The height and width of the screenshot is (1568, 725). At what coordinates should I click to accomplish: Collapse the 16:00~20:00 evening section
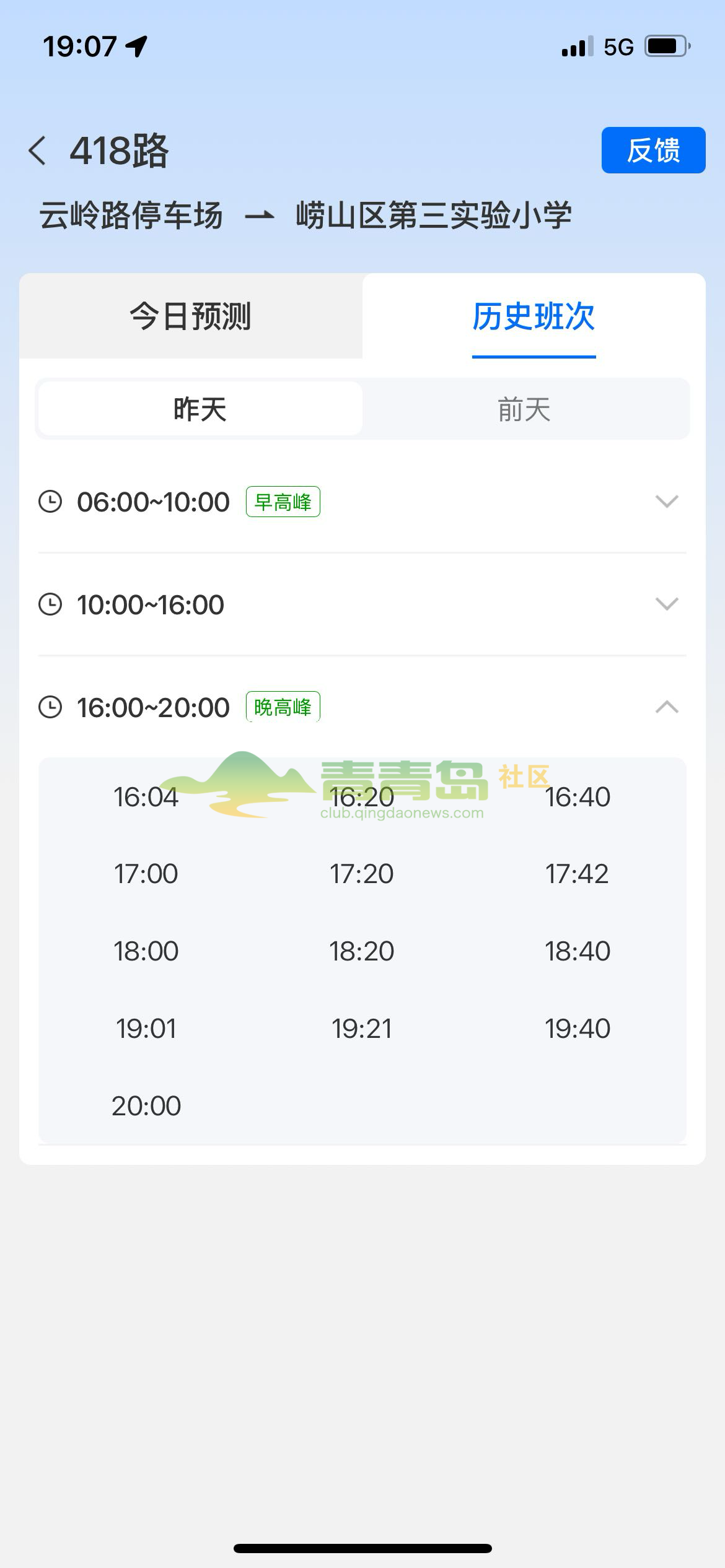(x=667, y=707)
